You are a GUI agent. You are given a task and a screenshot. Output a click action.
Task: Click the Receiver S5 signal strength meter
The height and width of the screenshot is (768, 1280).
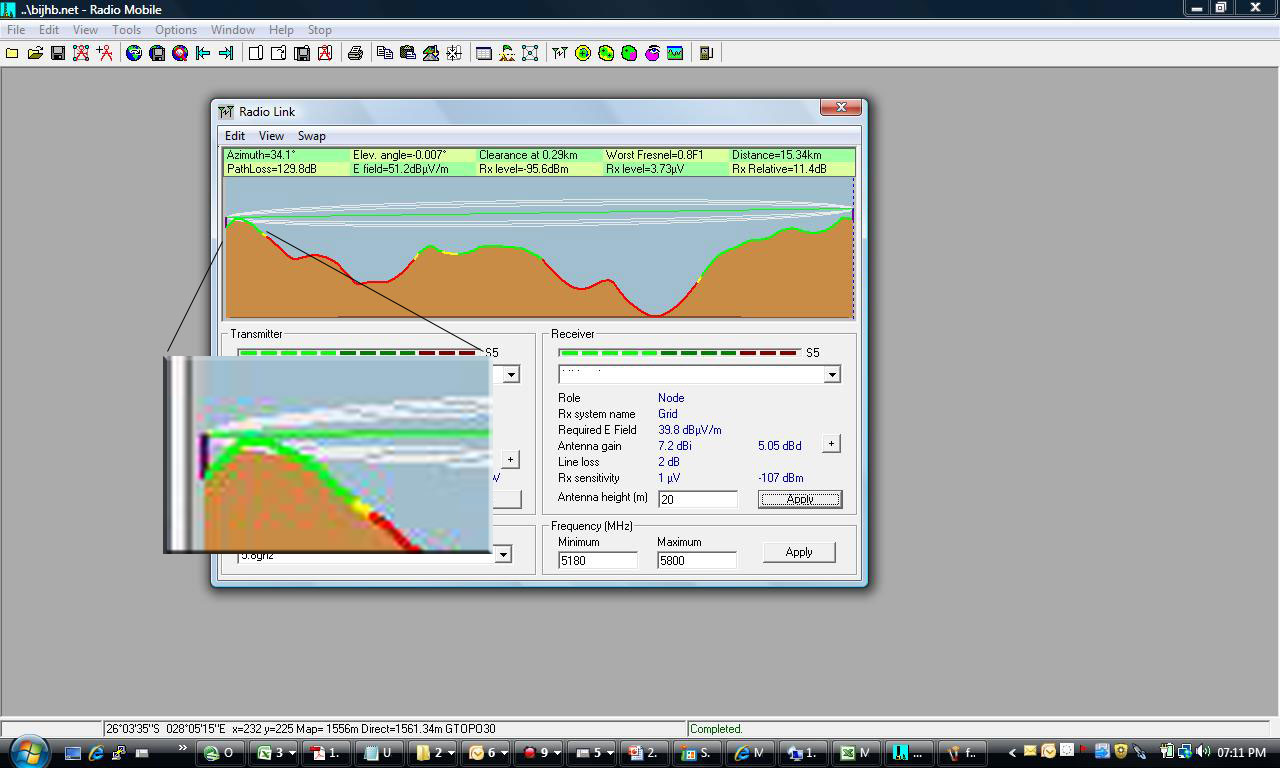680,352
